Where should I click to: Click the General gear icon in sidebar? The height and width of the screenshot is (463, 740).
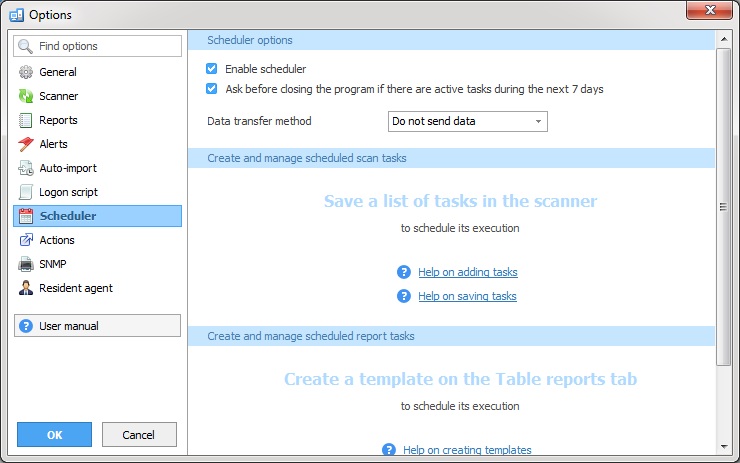coord(26,72)
